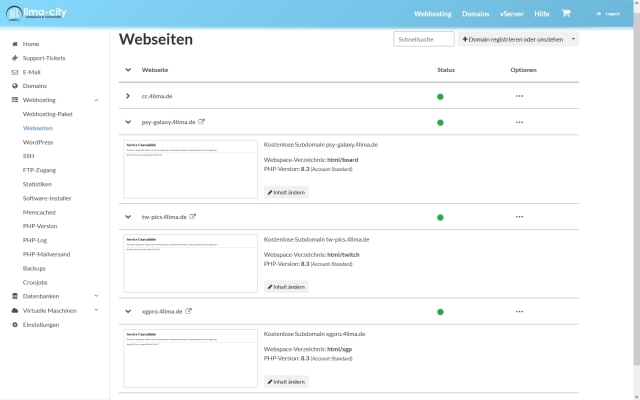The width and height of the screenshot is (640, 400).
Task: Open Hilfe in top navigation
Action: tap(542, 13)
